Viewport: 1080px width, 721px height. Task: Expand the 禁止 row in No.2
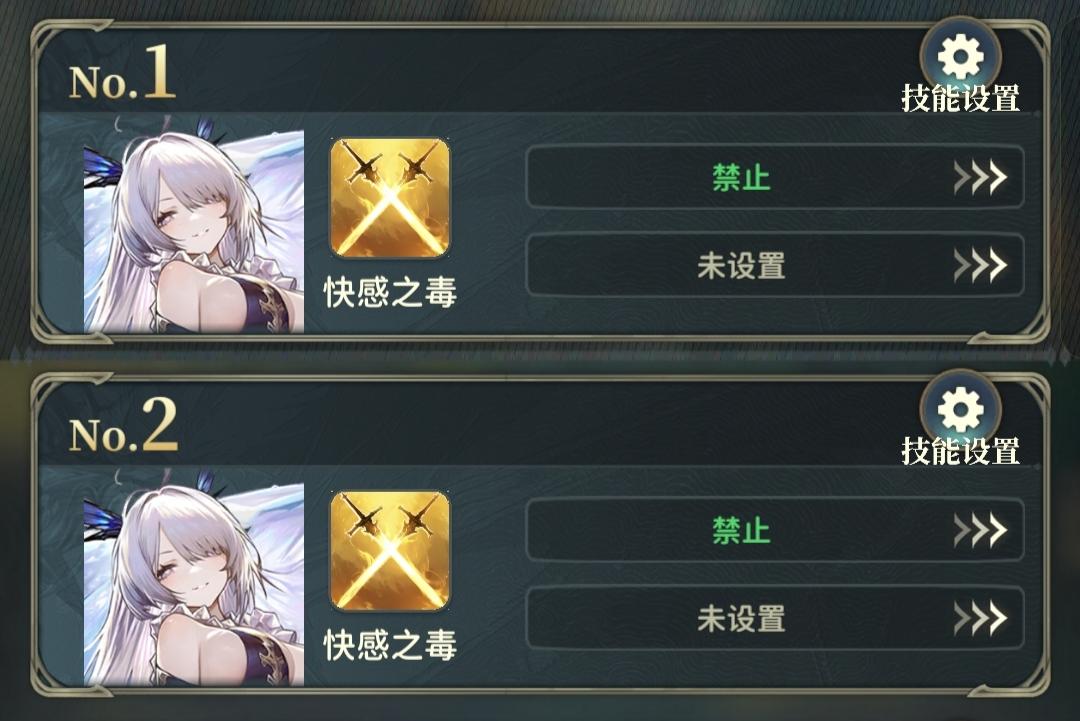tap(775, 530)
